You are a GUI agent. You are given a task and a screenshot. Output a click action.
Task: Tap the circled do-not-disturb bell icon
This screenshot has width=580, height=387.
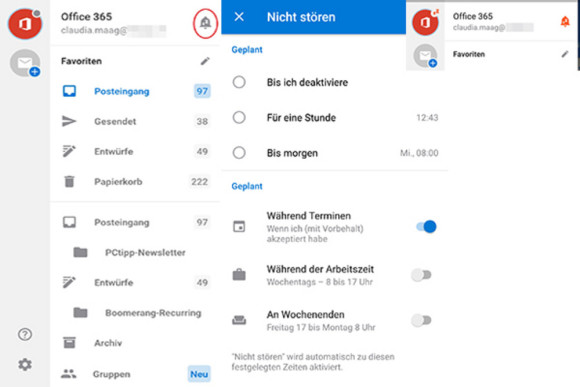[205, 23]
